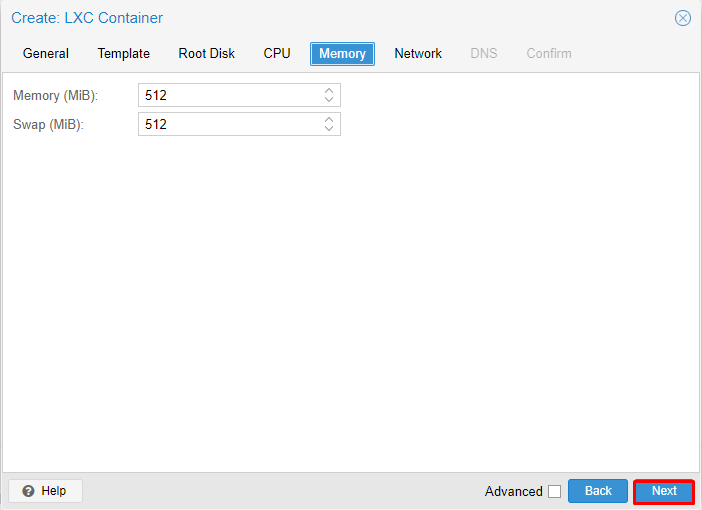Open the Network tab
This screenshot has height=510, width=702.
pyautogui.click(x=418, y=54)
